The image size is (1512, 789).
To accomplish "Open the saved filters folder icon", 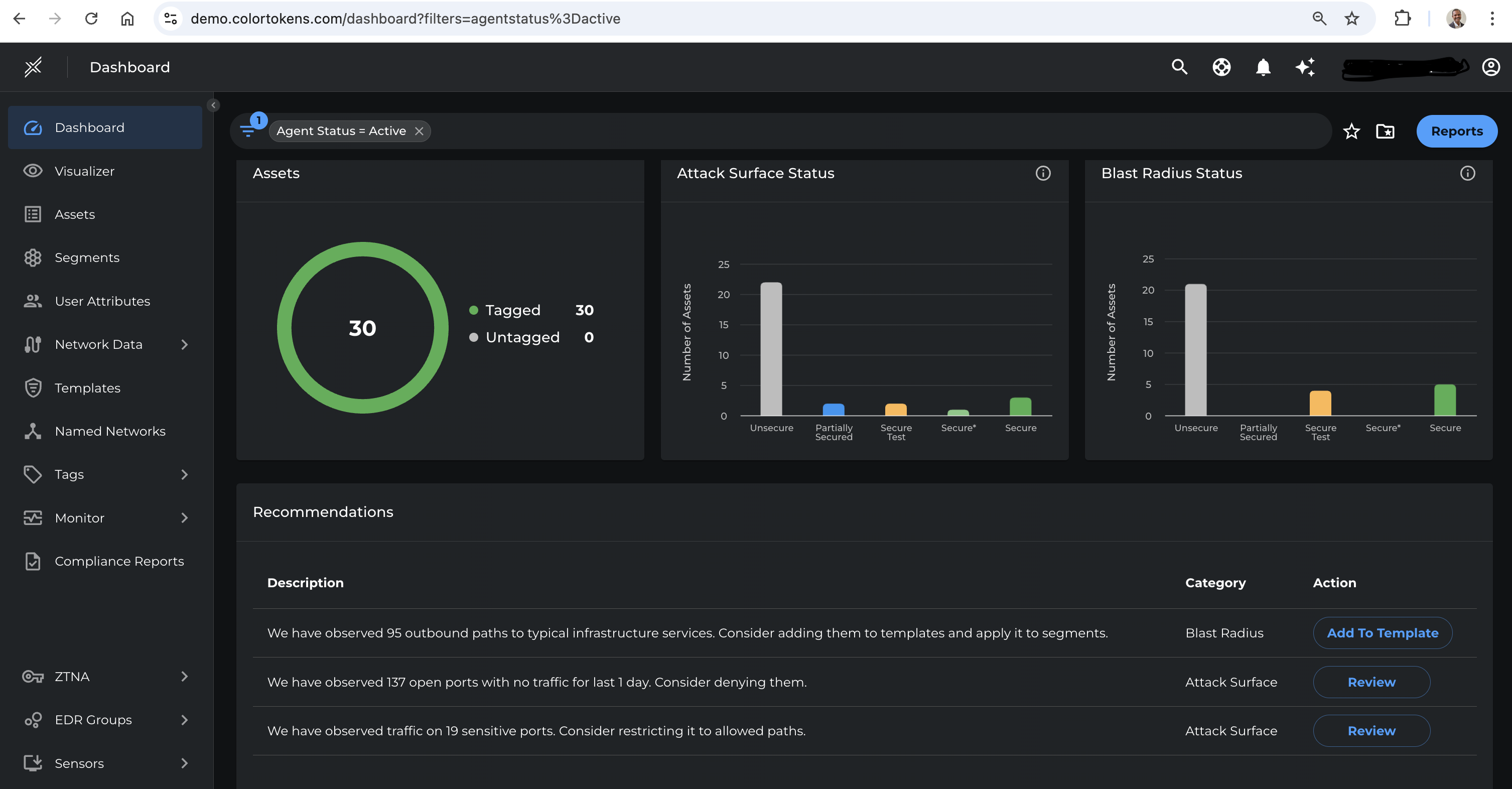I will click(x=1385, y=131).
